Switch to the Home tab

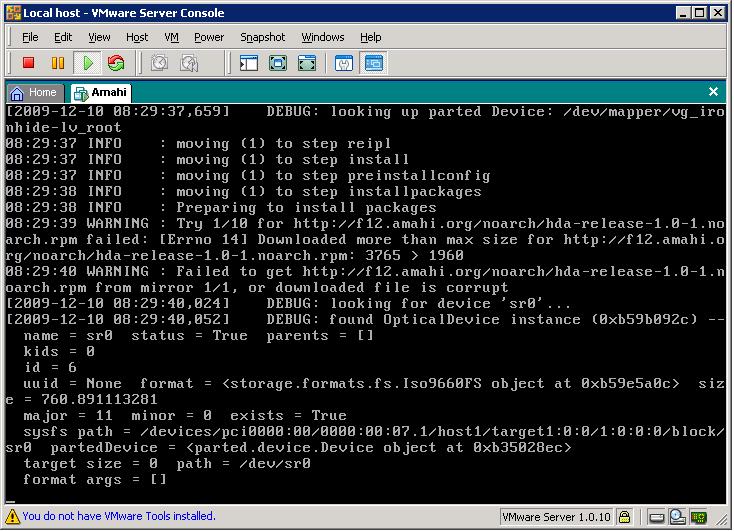pyautogui.click(x=36, y=93)
